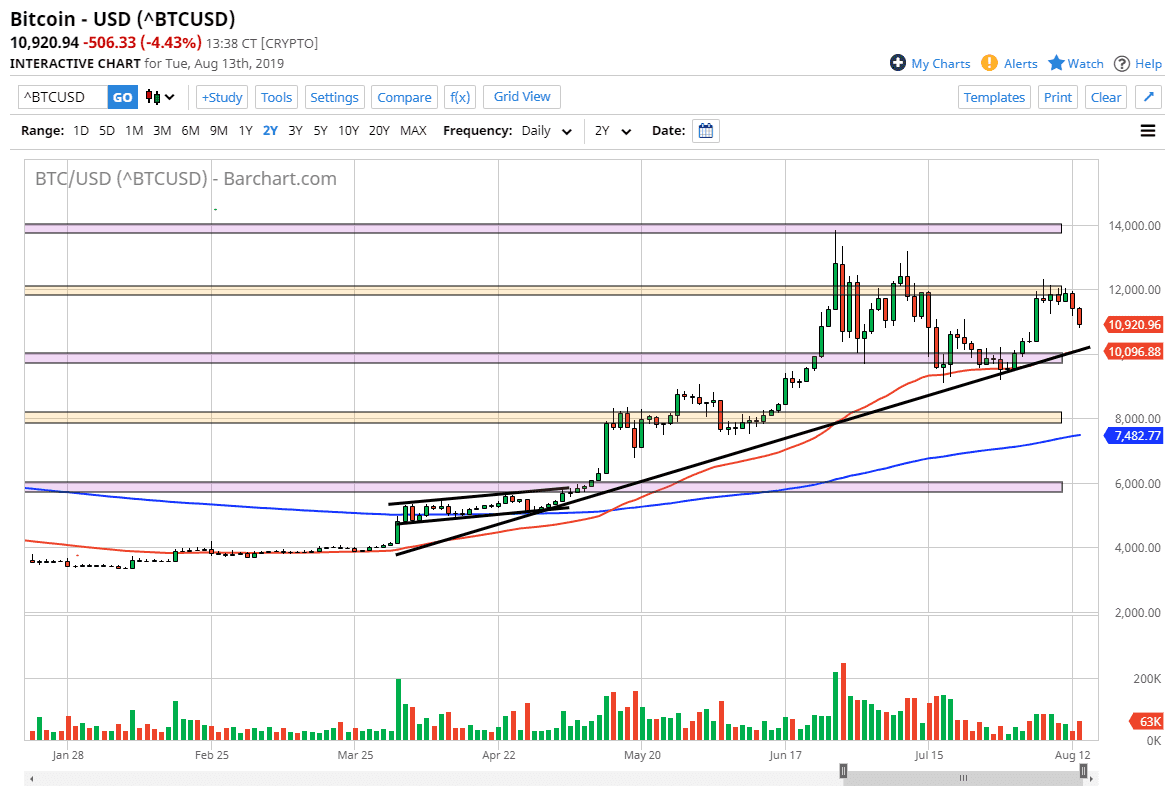Open the 2Y zoom level dropdown
Viewport: 1174px width, 798px height.
[x=612, y=130]
